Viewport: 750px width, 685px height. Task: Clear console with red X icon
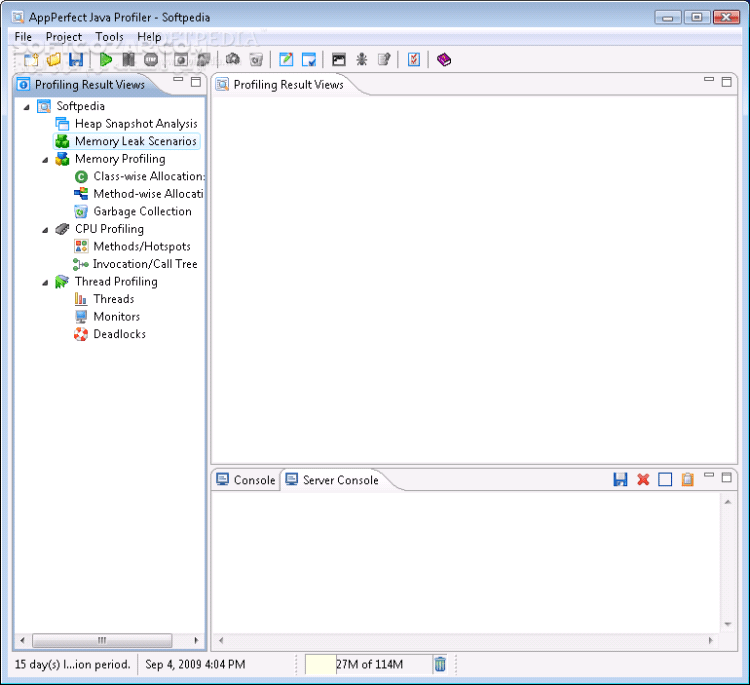(x=643, y=479)
